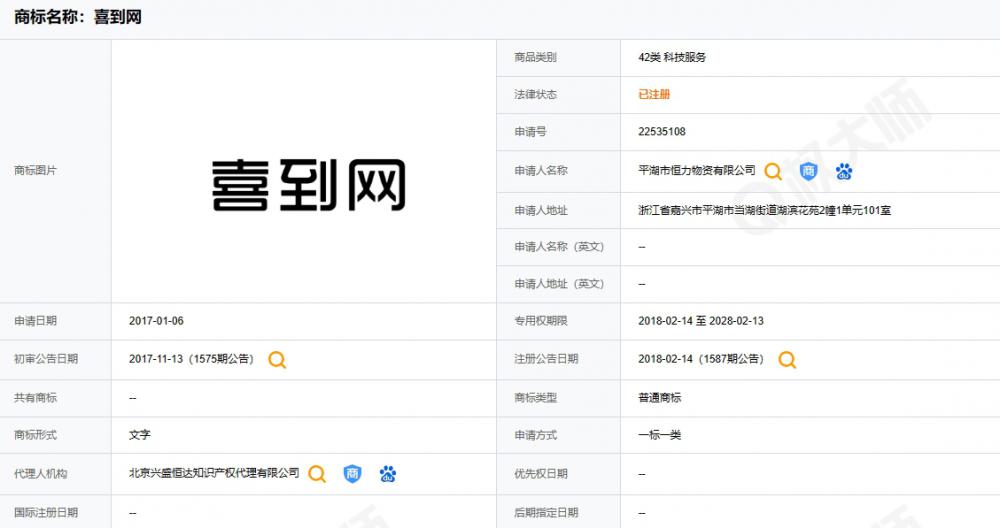Select registration announcement date 2018-02-14（1587期公告）
Image resolution: width=1000 pixels, height=528 pixels.
click(x=702, y=359)
